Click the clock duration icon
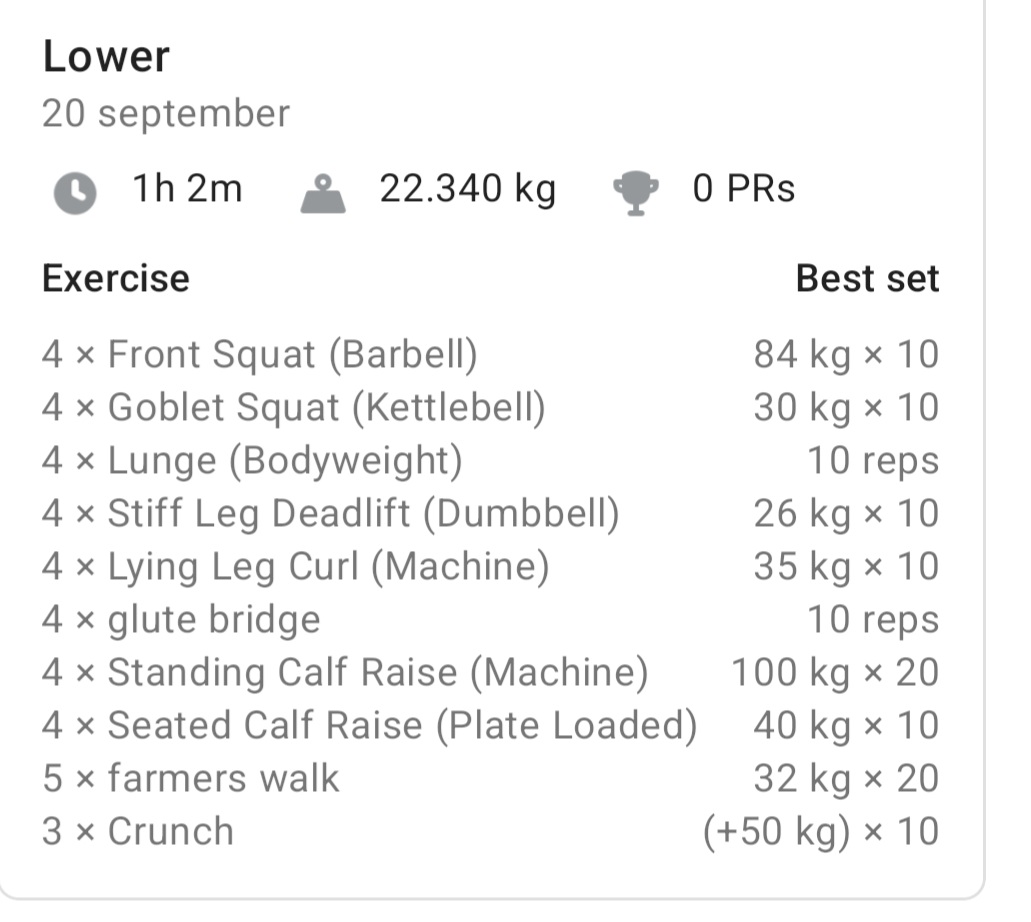This screenshot has width=1031, height=922. click(74, 193)
